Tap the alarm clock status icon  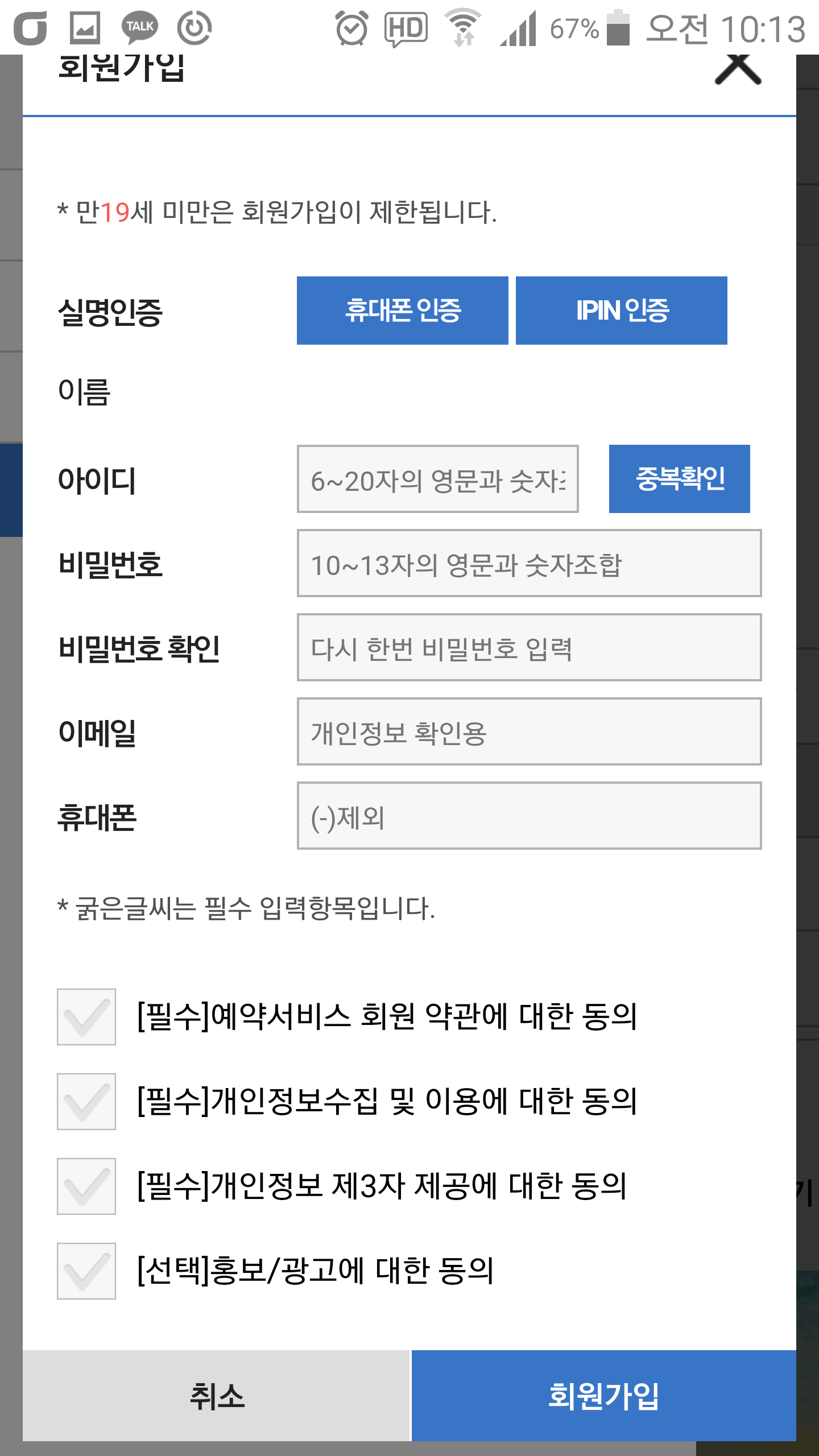[351, 28]
